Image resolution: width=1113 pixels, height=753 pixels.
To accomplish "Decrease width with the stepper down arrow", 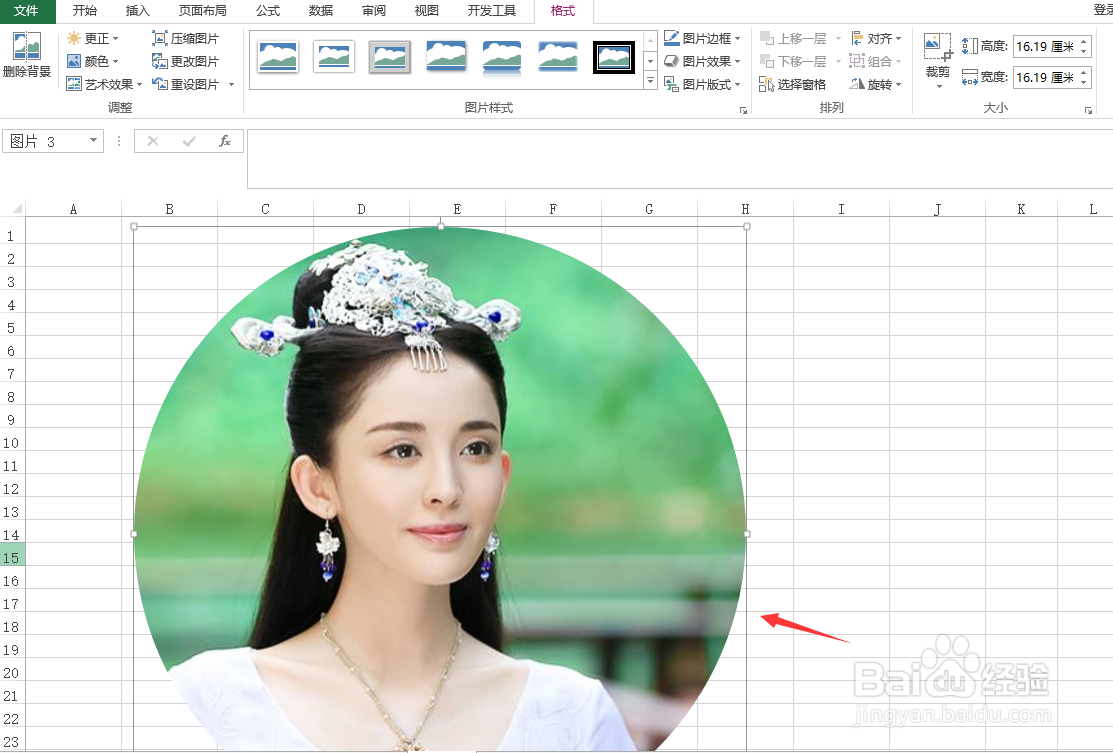I will click(x=1084, y=82).
